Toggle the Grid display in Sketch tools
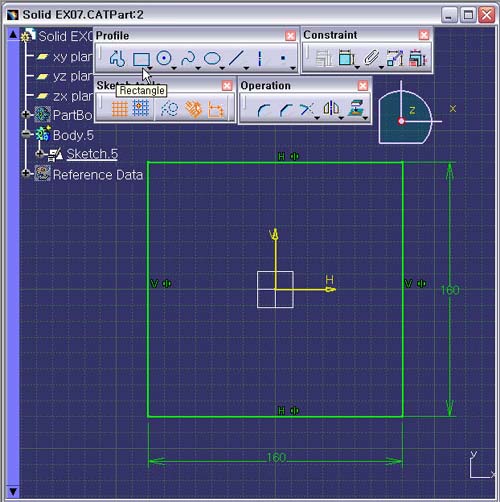The width and height of the screenshot is (500, 502). (x=119, y=109)
